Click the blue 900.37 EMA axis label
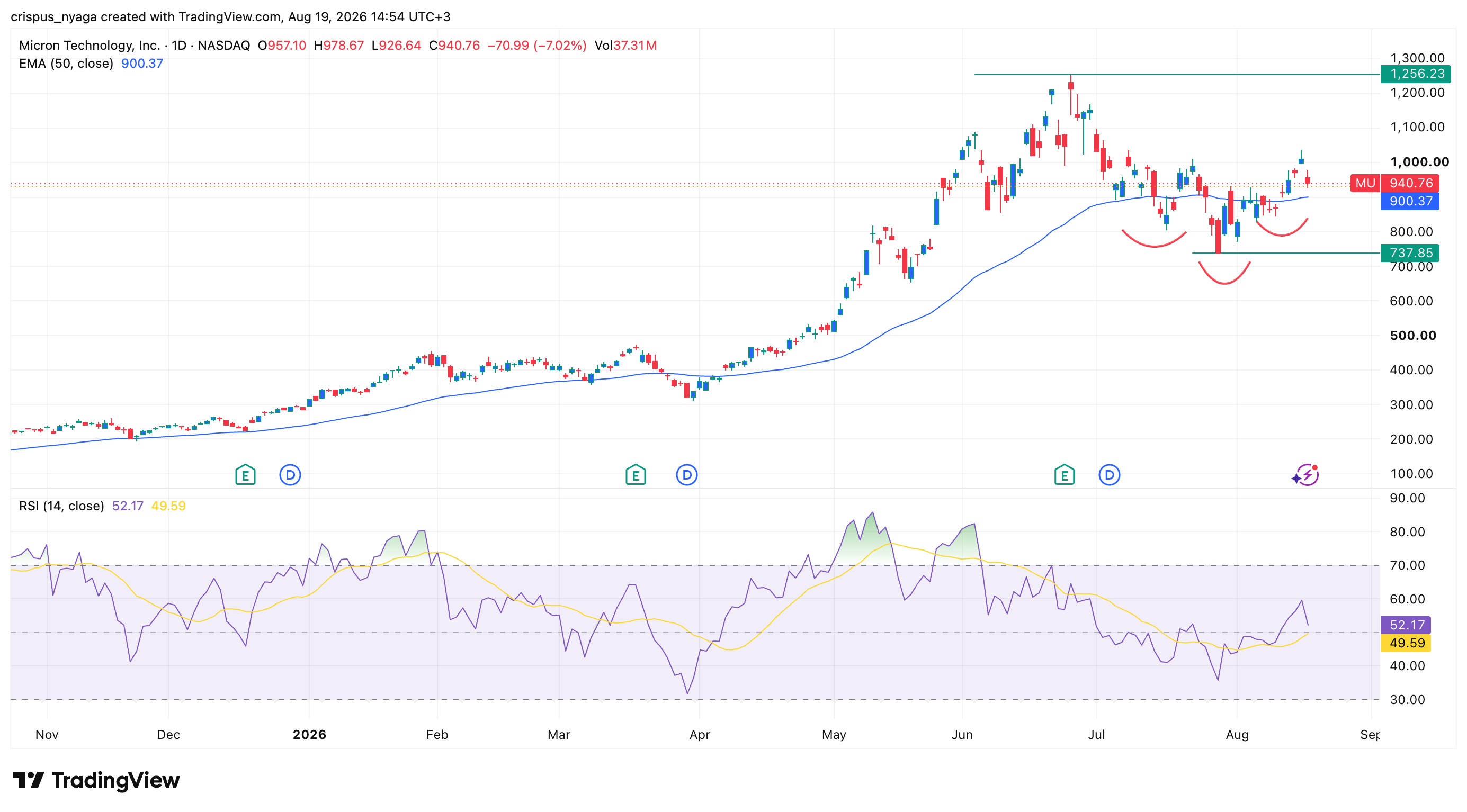 [x=1411, y=201]
